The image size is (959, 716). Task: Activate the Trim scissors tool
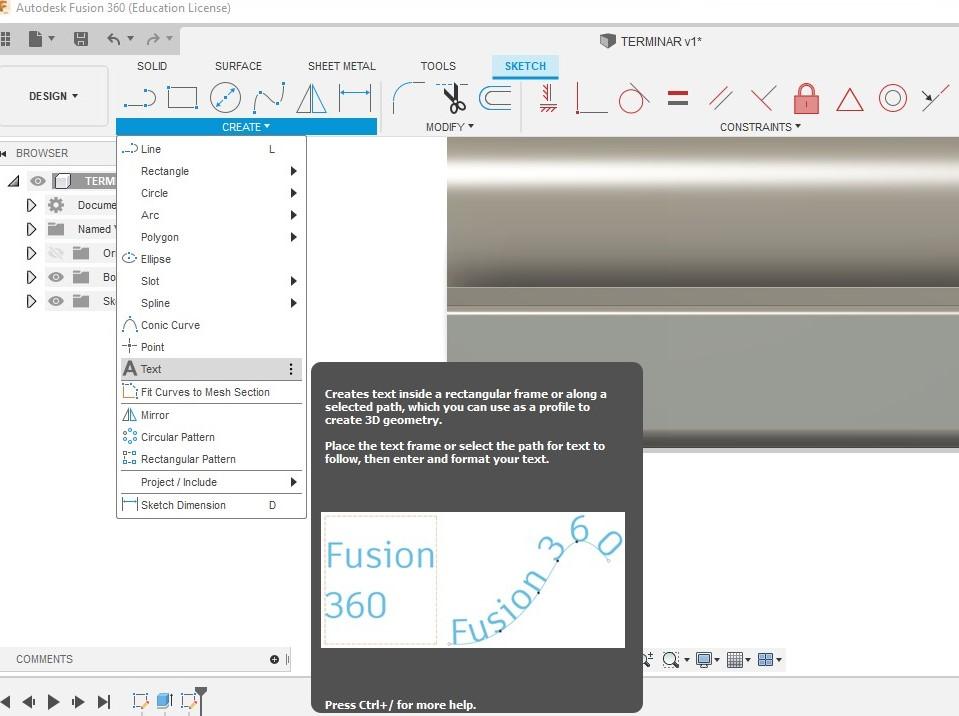tap(454, 98)
